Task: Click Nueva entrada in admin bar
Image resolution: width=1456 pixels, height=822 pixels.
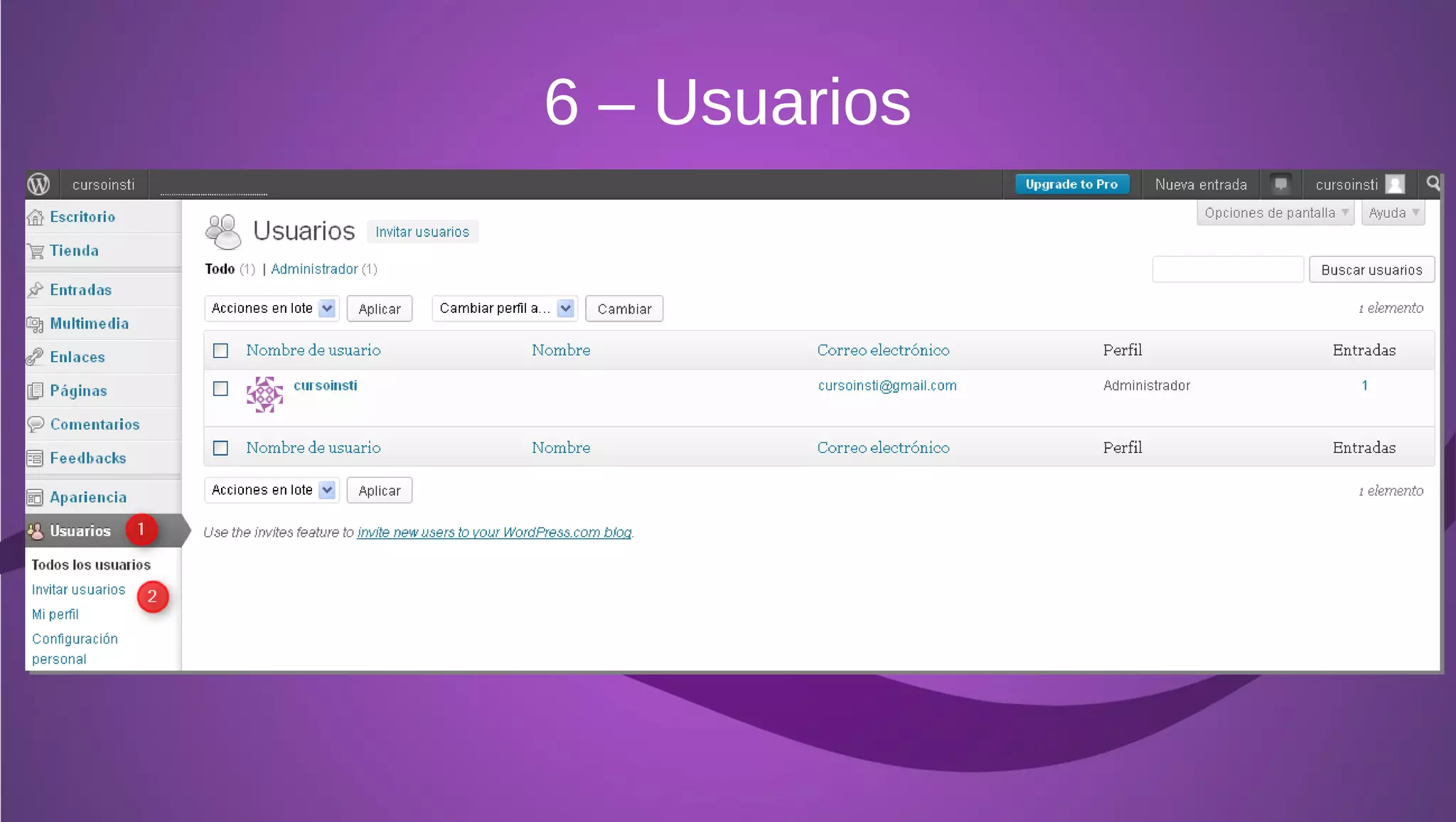Action: tap(1201, 185)
